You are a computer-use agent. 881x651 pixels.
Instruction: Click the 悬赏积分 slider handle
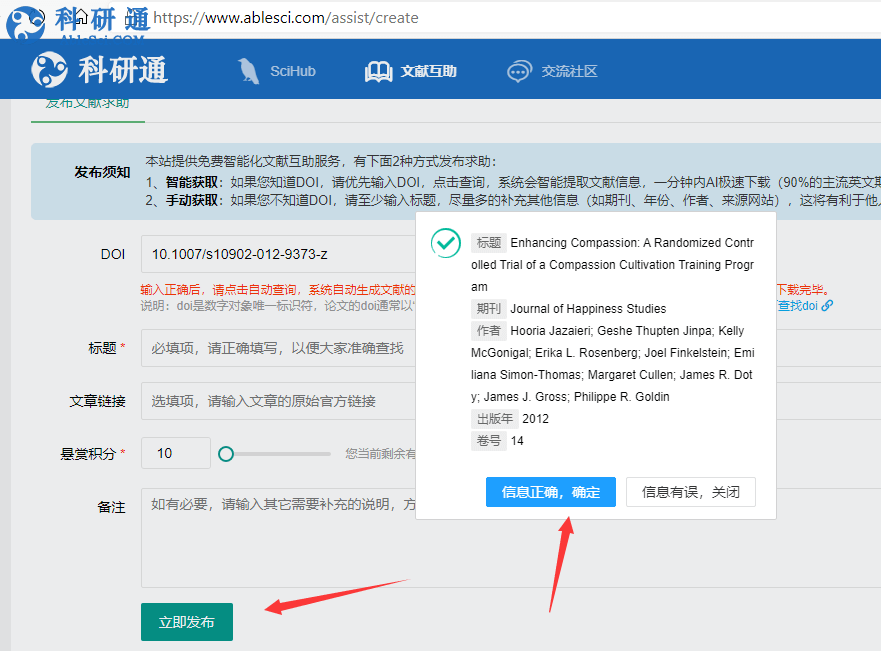(226, 454)
